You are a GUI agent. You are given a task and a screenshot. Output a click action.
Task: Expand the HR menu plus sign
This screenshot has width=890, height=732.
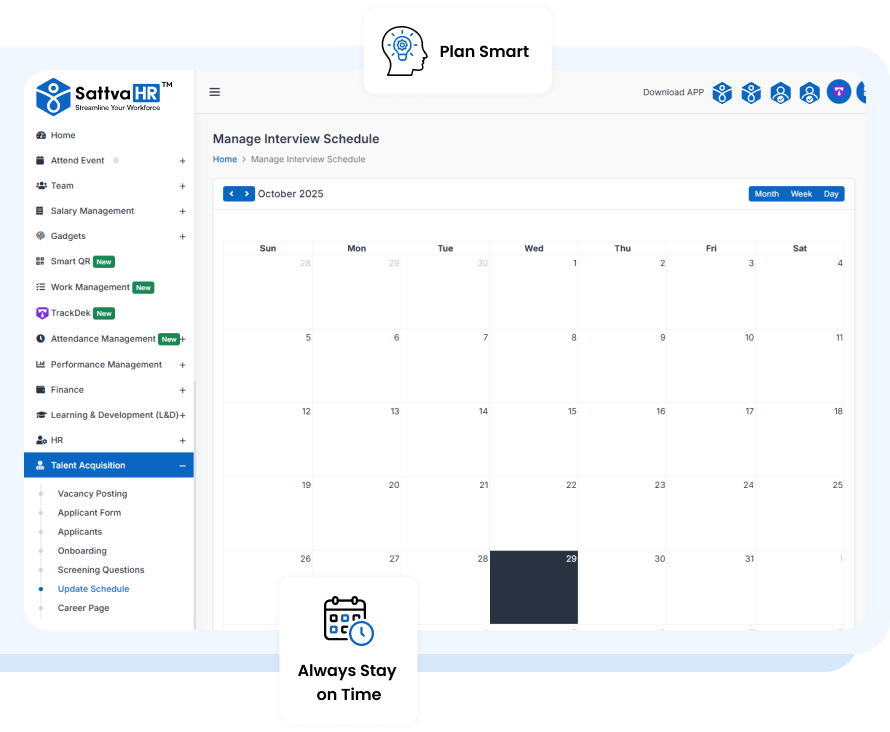[x=182, y=440]
